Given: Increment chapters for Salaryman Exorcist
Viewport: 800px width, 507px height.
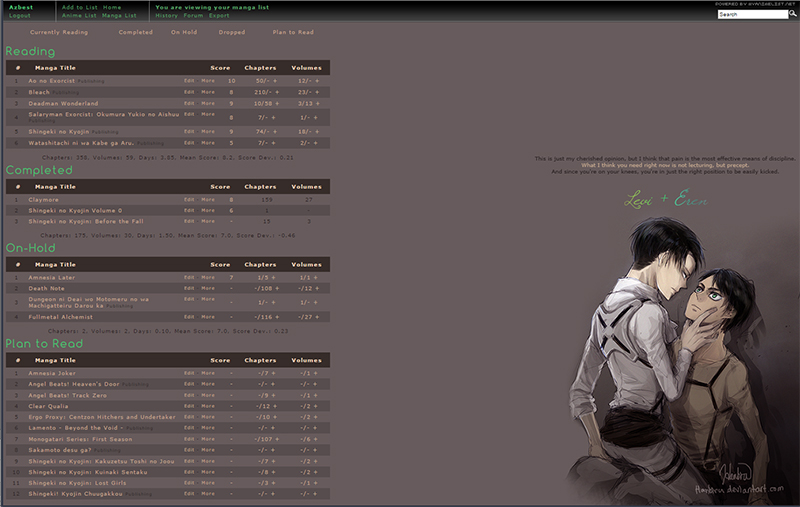Looking at the screenshot, I should point(273,118).
